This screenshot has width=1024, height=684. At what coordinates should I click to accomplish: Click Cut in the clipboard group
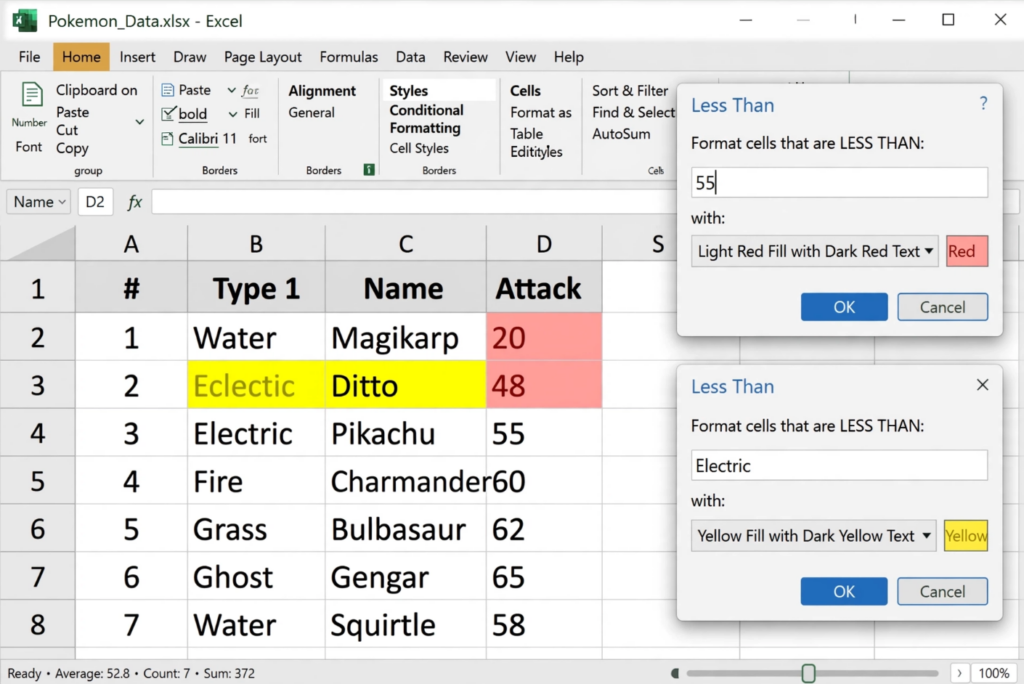pyautogui.click(x=67, y=130)
